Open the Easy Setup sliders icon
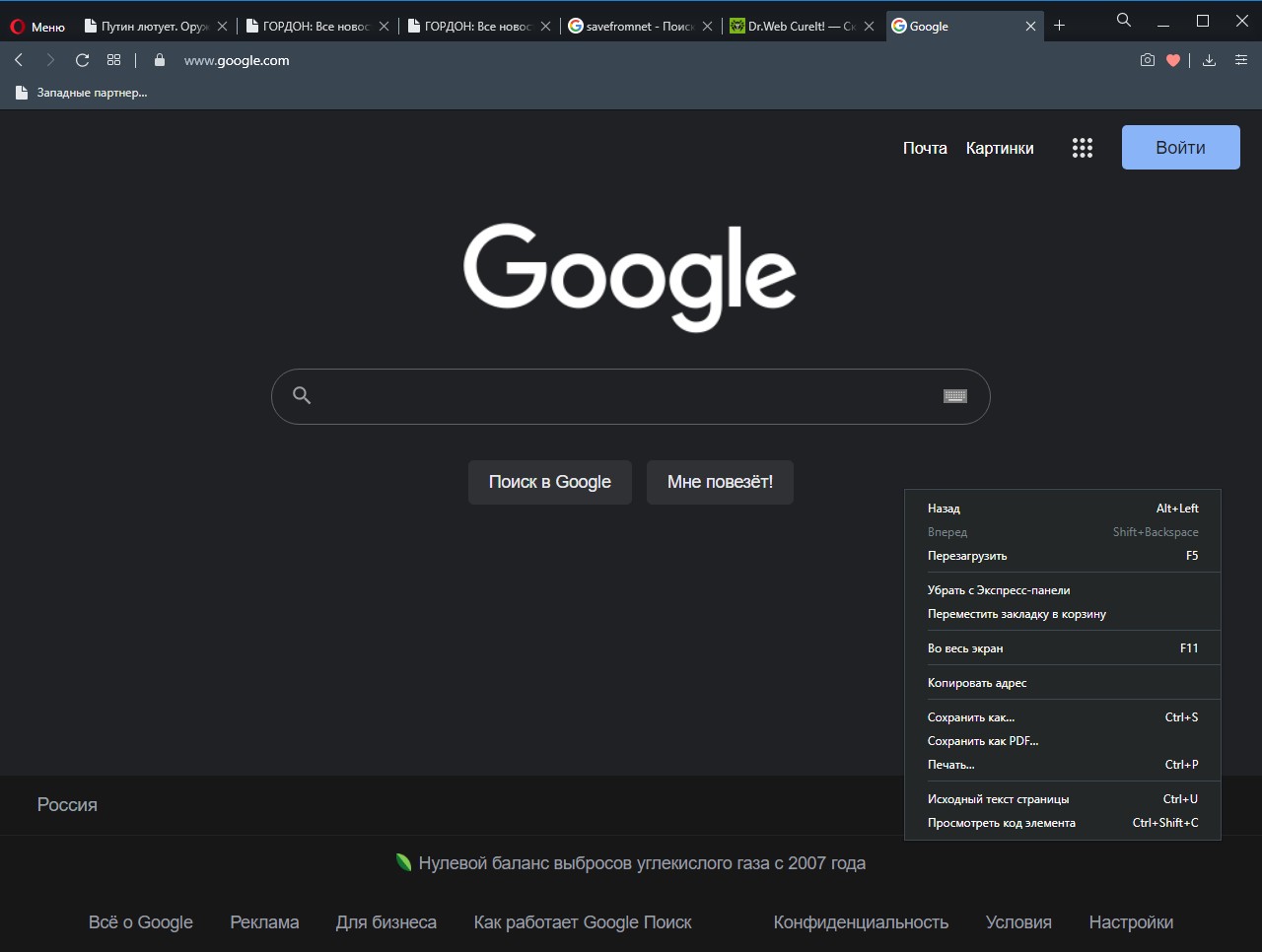Image resolution: width=1262 pixels, height=952 pixels. [x=1241, y=60]
